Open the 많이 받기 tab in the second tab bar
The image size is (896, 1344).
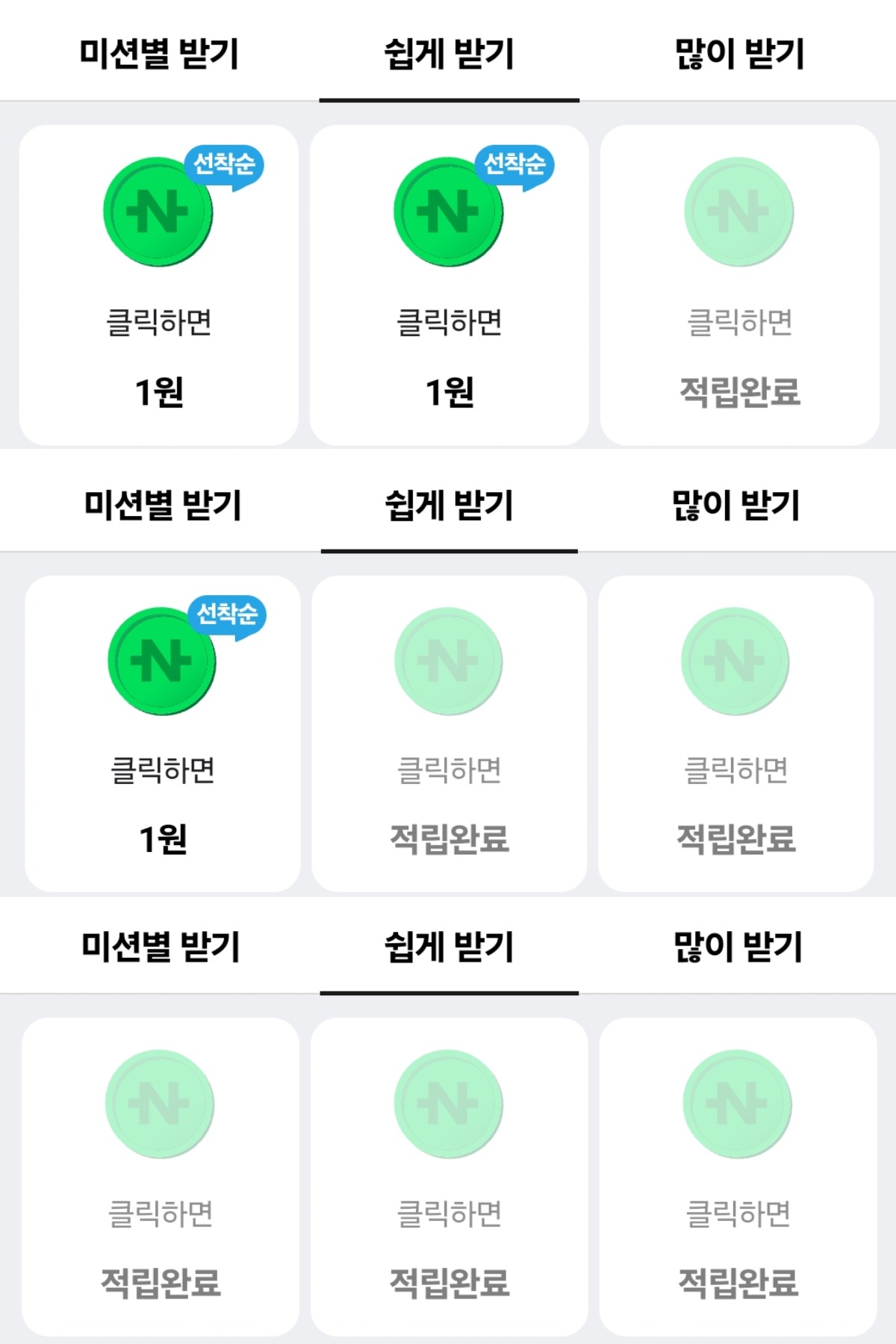coord(736,505)
